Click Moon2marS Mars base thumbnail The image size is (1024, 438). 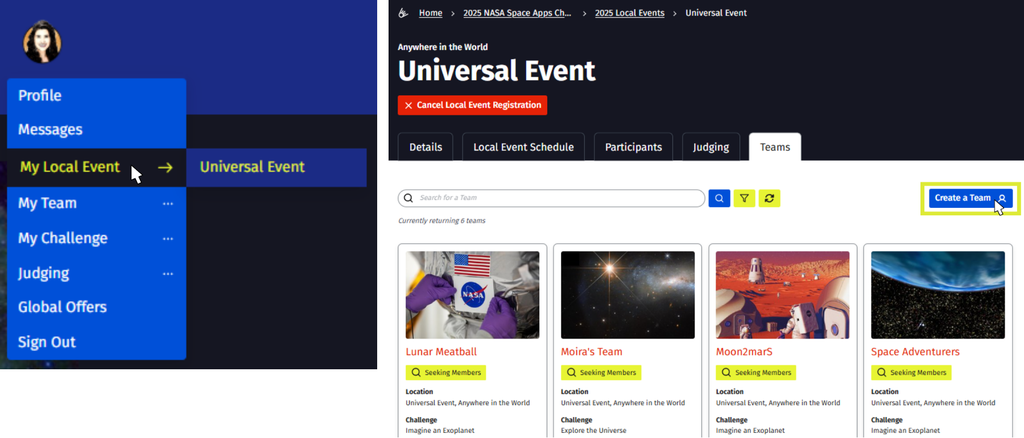pos(783,294)
